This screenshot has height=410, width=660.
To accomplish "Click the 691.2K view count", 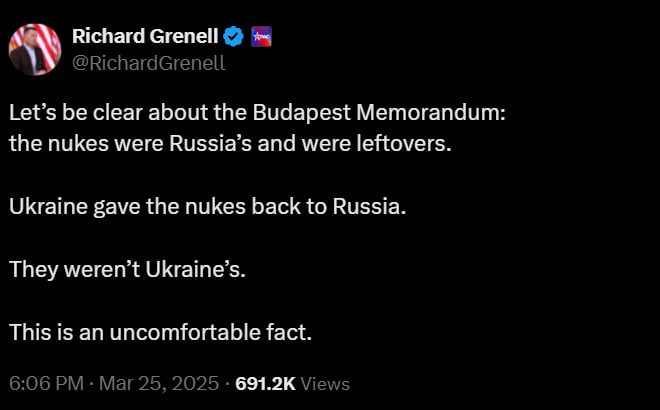I will (x=264, y=383).
